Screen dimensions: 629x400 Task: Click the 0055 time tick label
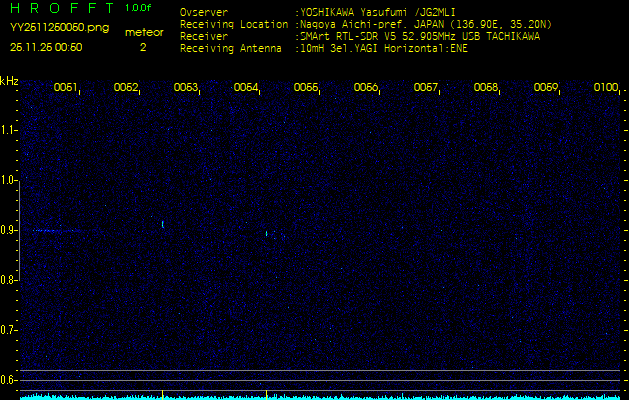[306, 87]
